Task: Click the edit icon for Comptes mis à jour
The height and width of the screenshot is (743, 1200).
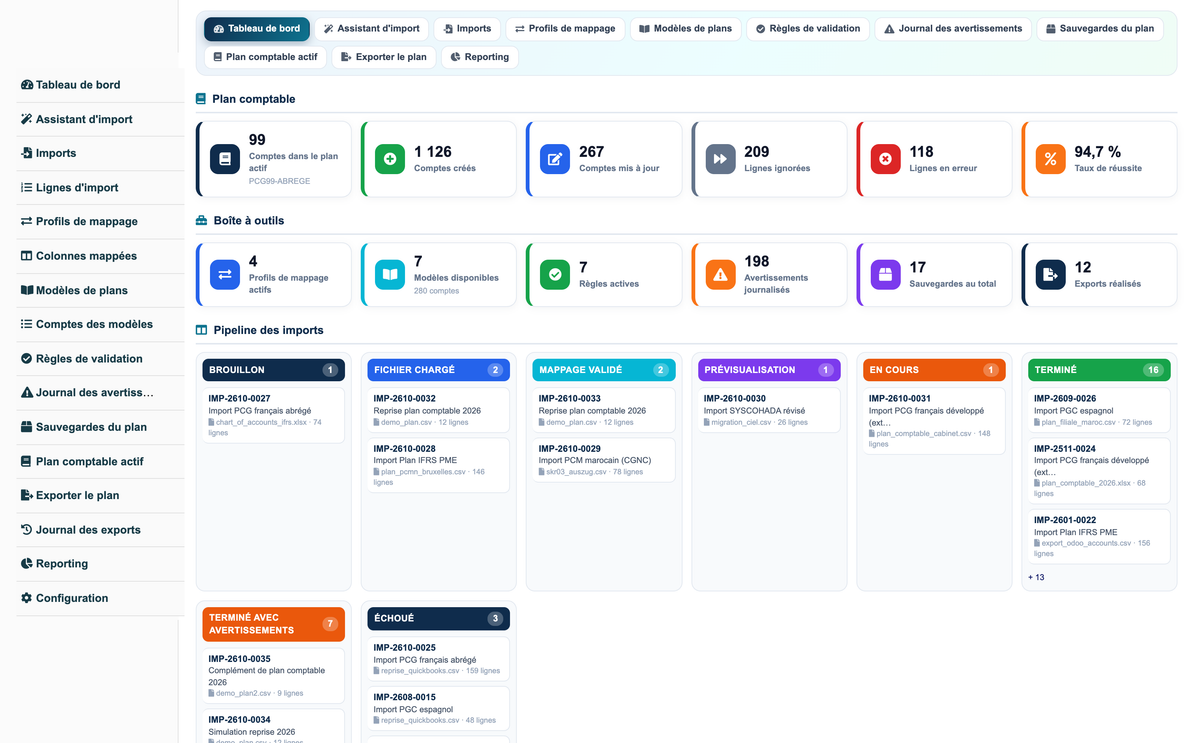Action: (x=555, y=159)
